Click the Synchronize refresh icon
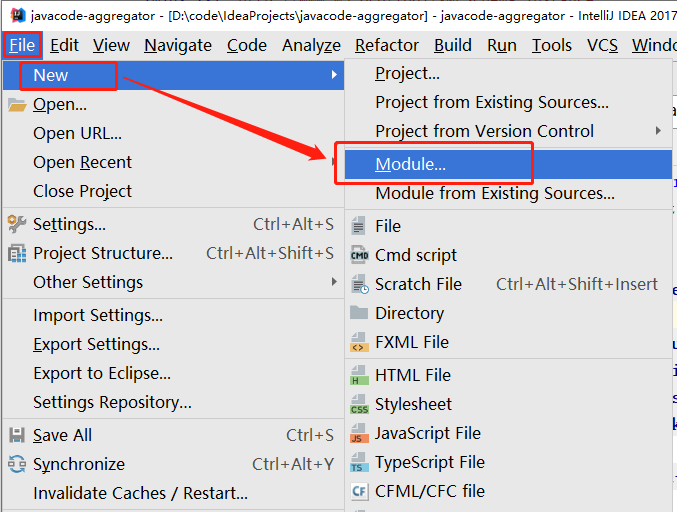The width and height of the screenshot is (677, 512). (x=17, y=464)
